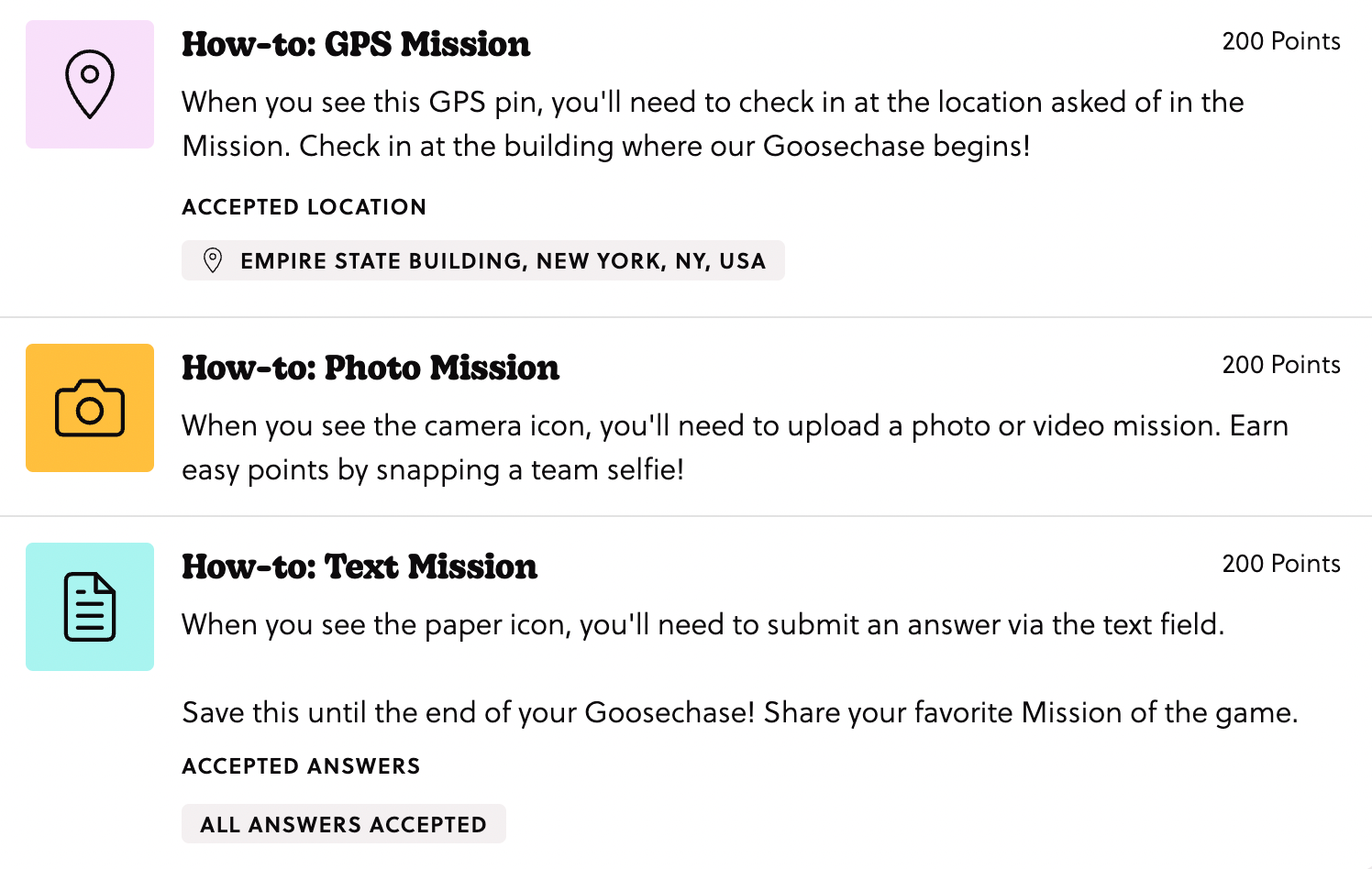This screenshot has height=869, width=1372.
Task: Click the document icon beside Text Mission
Action: point(89,607)
